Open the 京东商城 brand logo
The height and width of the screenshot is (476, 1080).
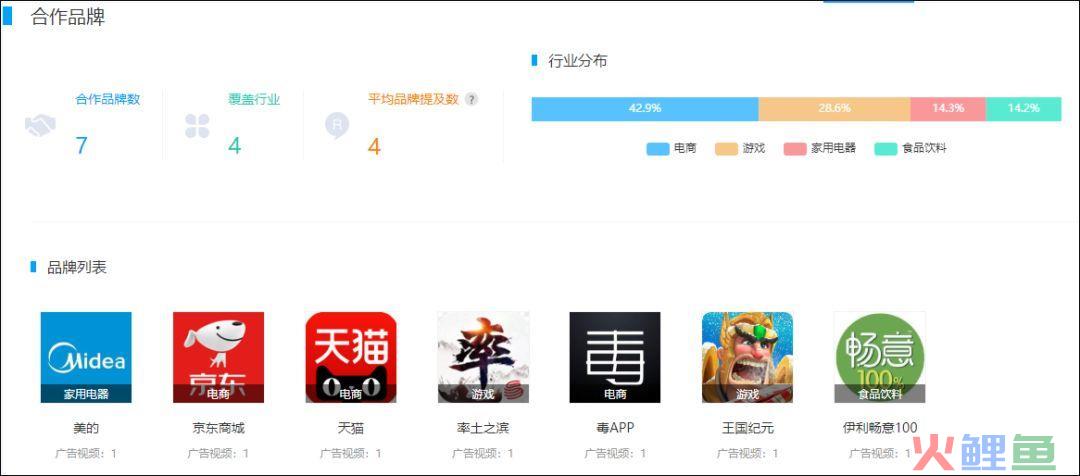(x=218, y=357)
